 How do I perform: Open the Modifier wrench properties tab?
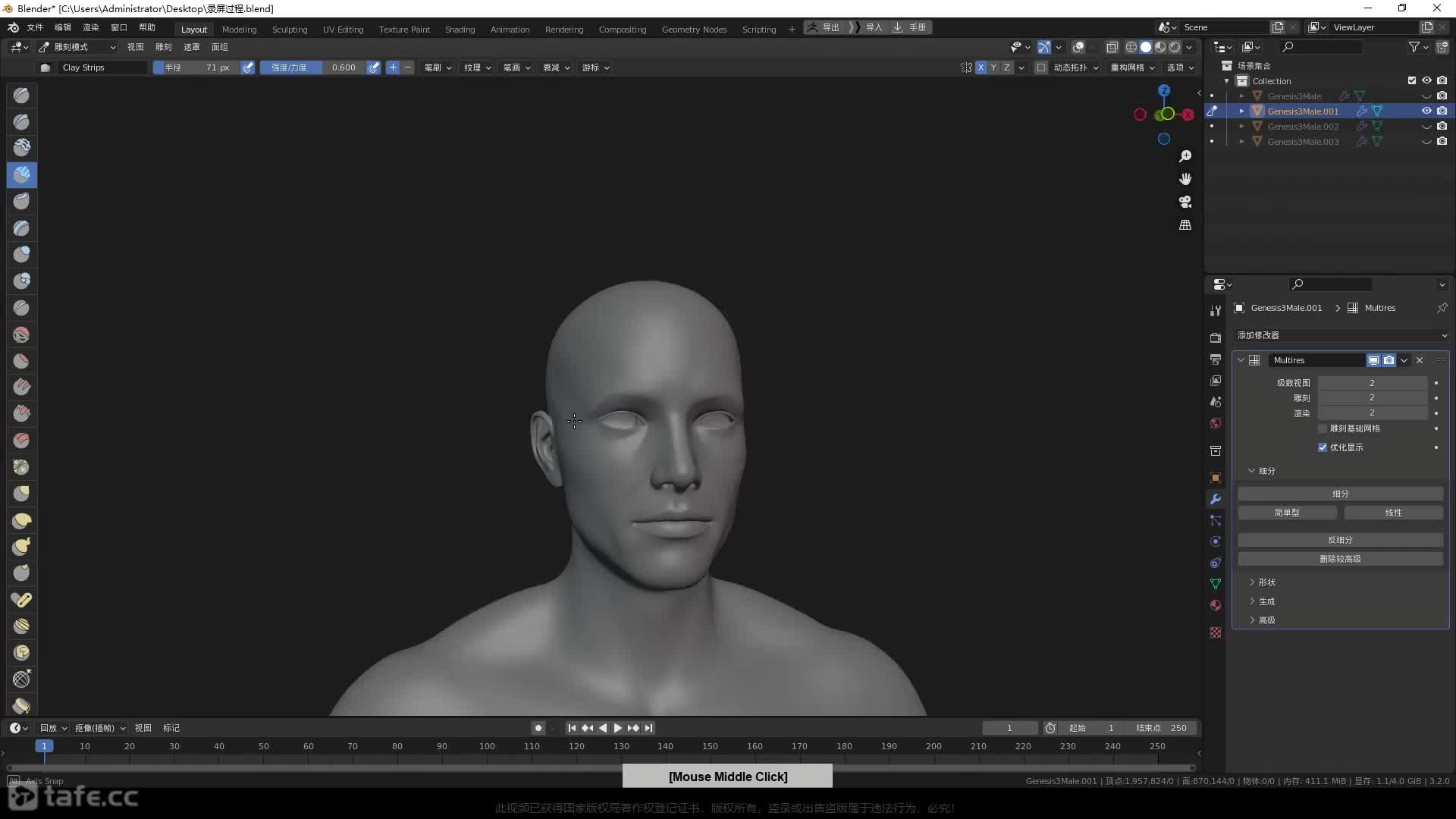pos(1216,499)
